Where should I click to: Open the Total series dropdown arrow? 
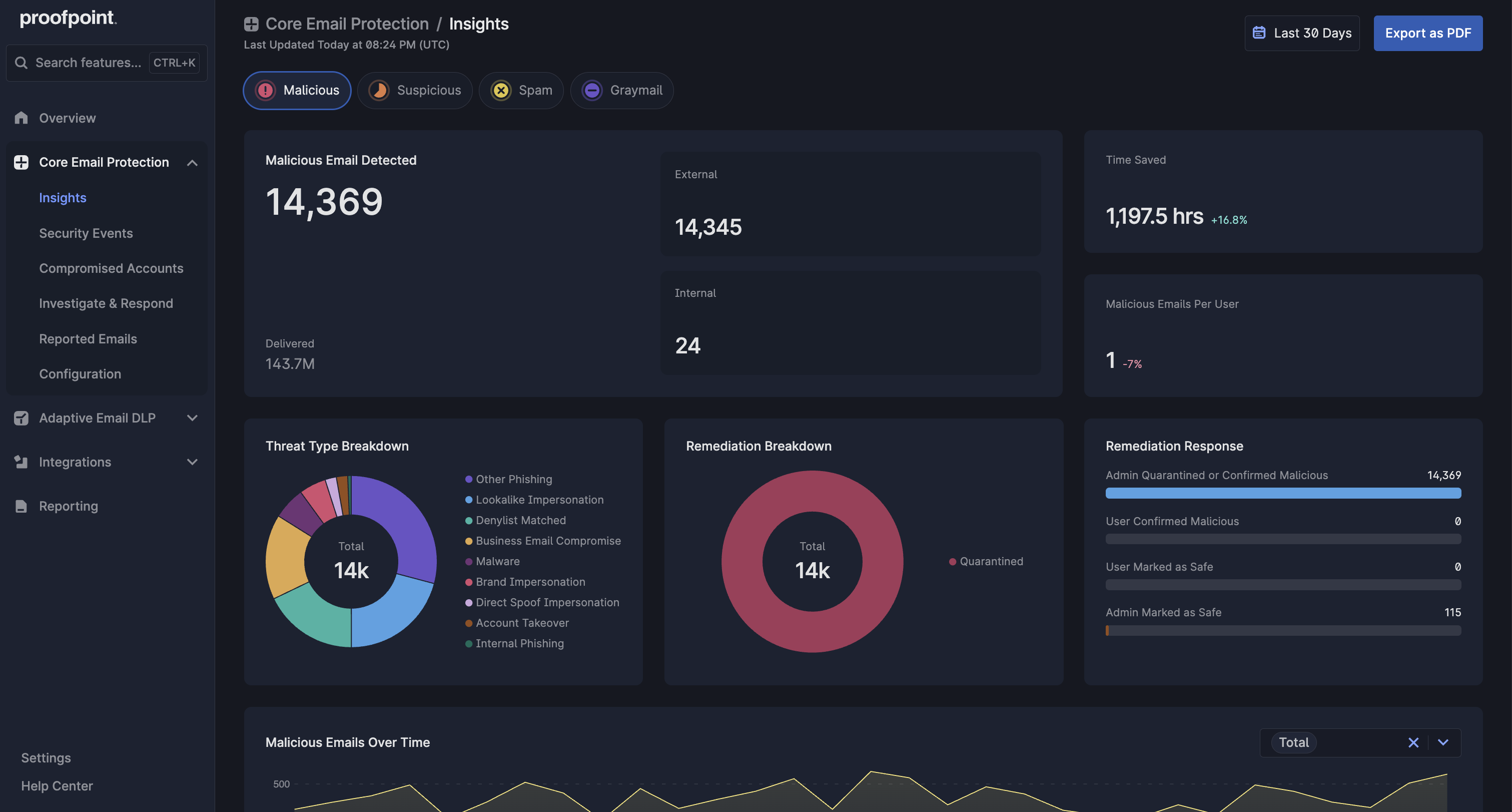click(1443, 743)
